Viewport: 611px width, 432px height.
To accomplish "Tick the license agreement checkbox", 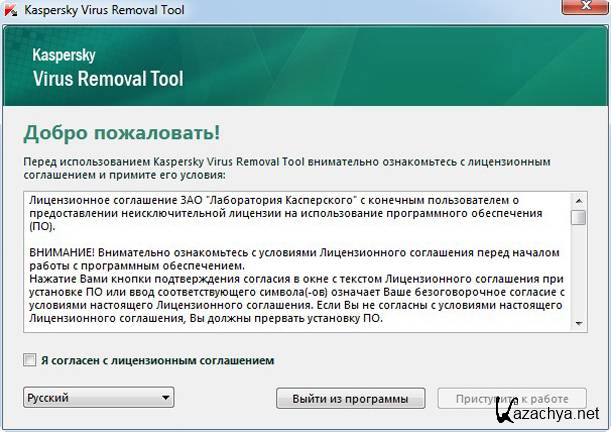I will tap(27, 360).
